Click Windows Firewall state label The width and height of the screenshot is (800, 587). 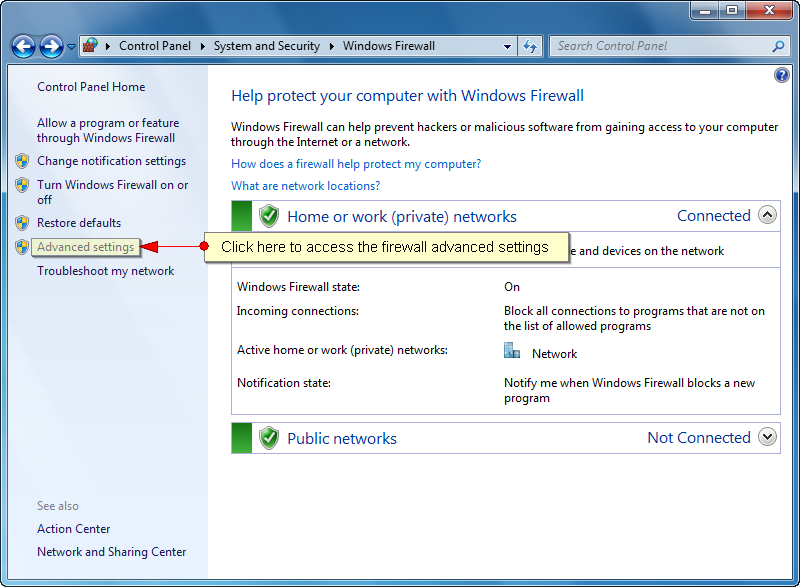(298, 287)
